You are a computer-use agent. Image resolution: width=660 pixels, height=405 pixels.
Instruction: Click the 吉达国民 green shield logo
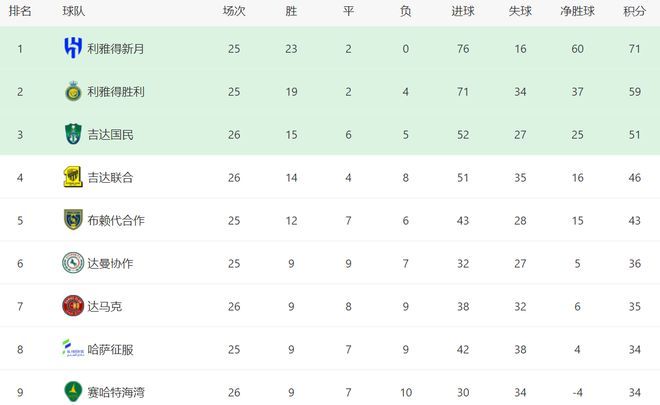click(x=73, y=134)
